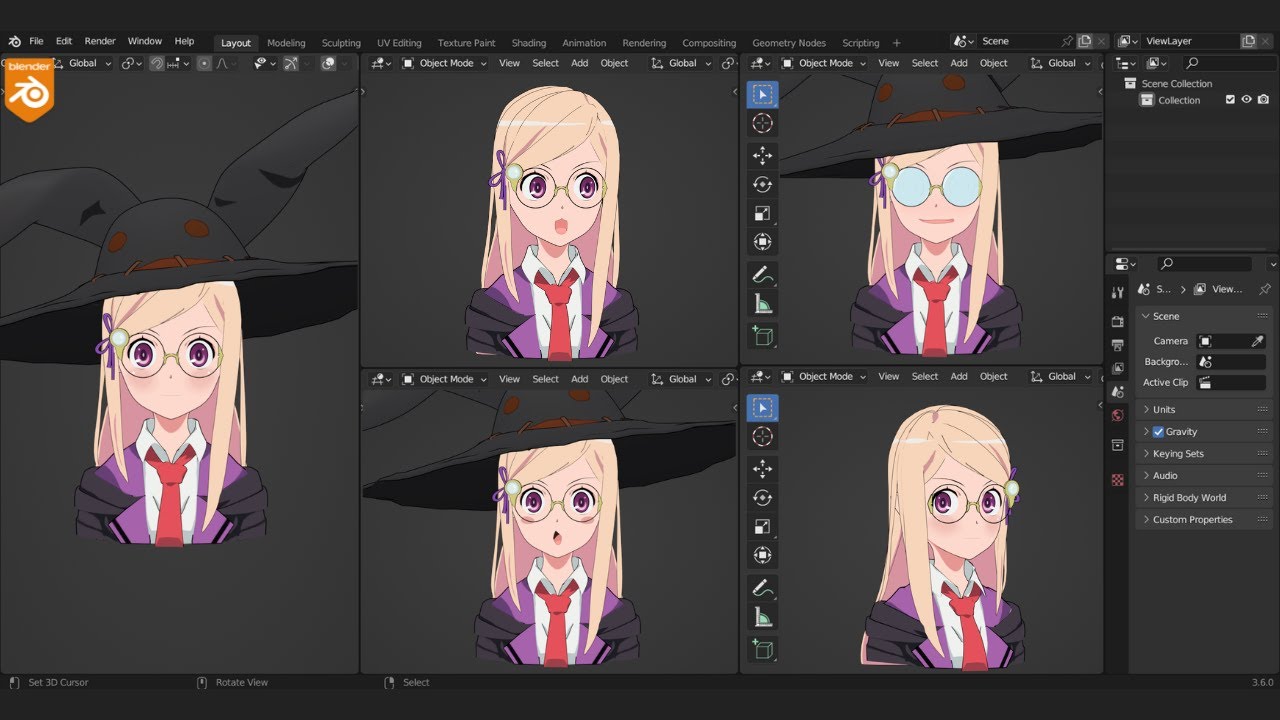Open the View Layer properties tab

tap(1118, 368)
